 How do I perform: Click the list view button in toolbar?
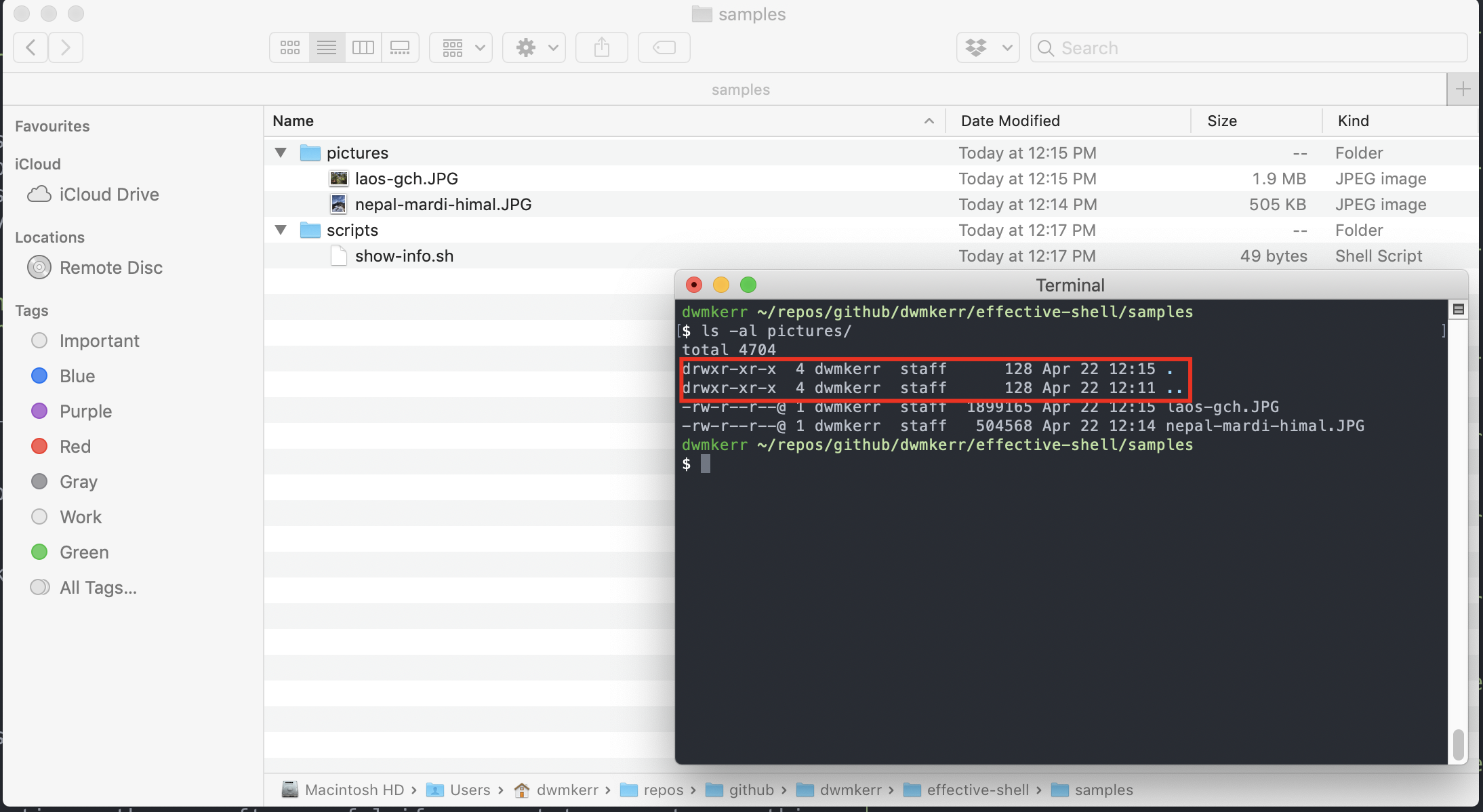(327, 47)
